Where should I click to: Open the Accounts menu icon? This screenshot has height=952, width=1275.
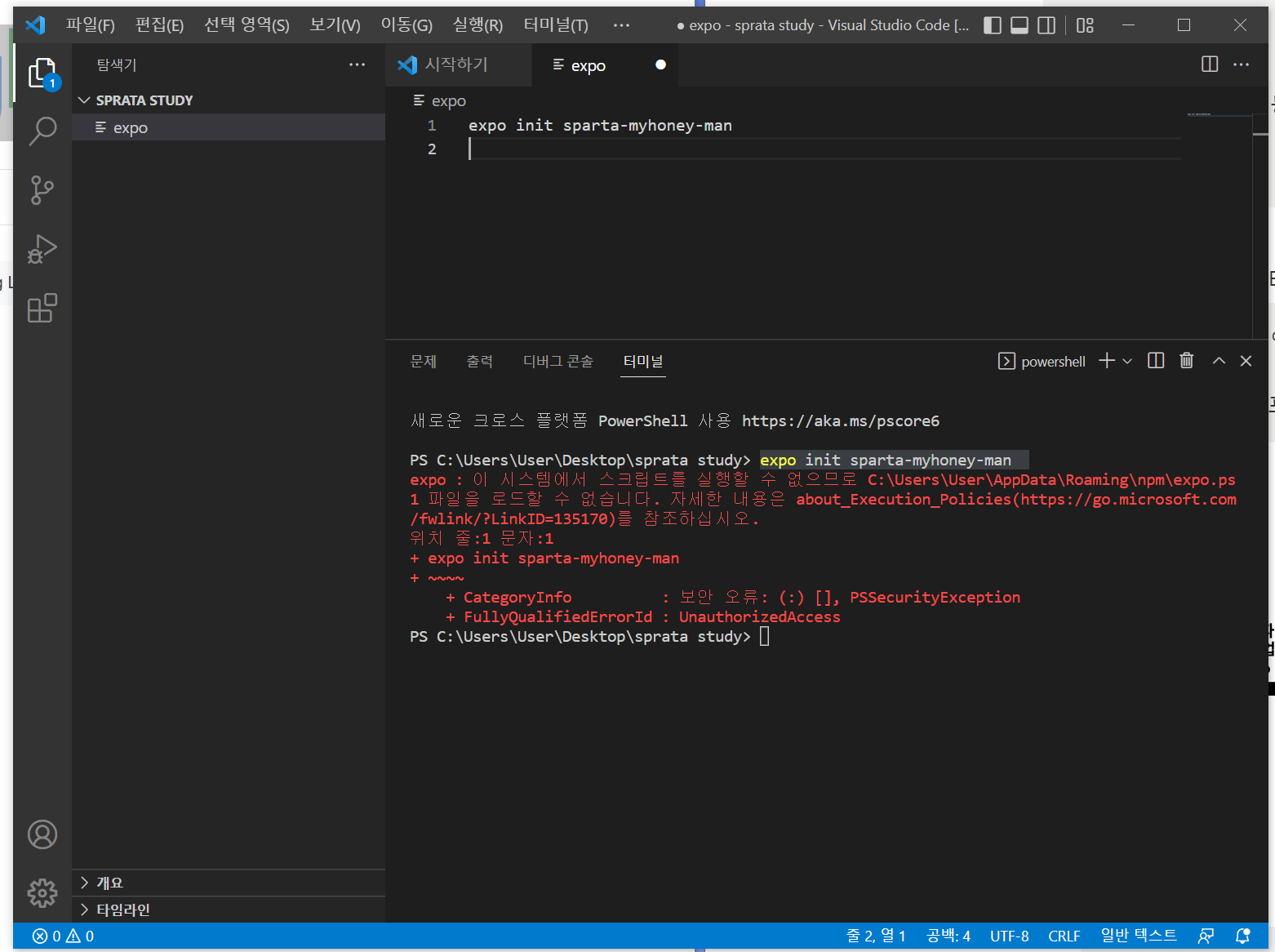(42, 834)
